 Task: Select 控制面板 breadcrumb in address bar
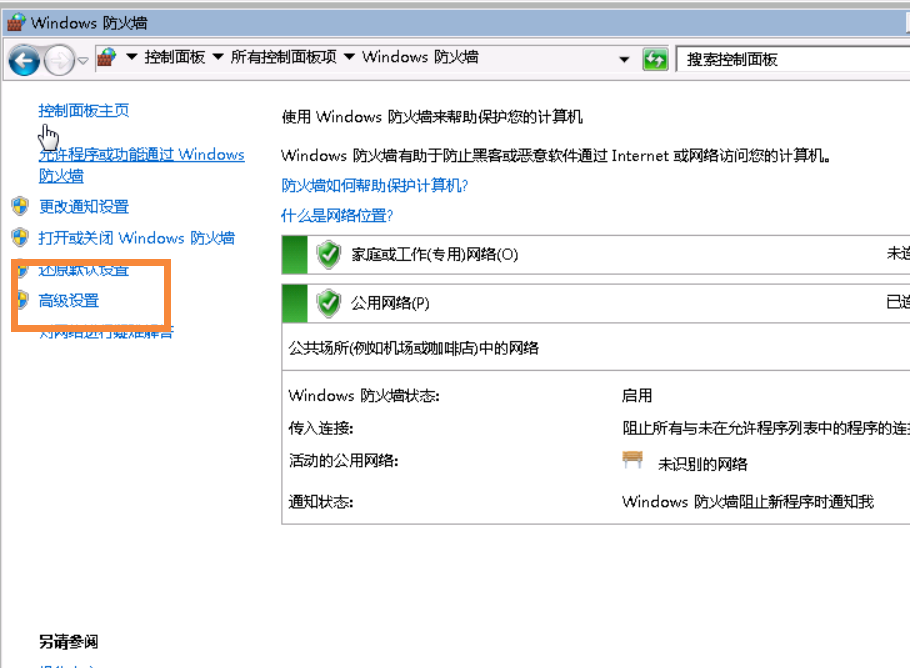coord(175,57)
